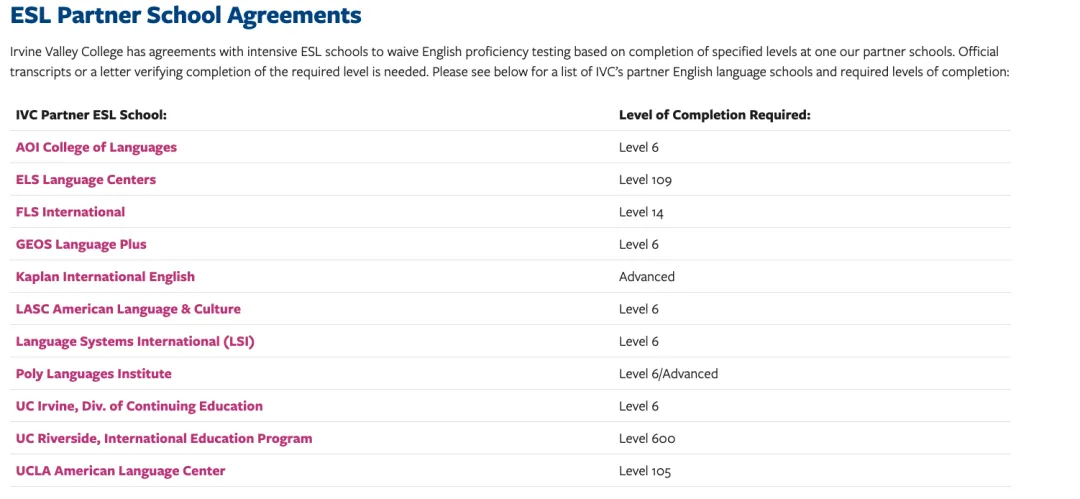Viewport: 1080px width, 499px height.
Task: Open the AOI College of Languages link
Action: point(96,147)
